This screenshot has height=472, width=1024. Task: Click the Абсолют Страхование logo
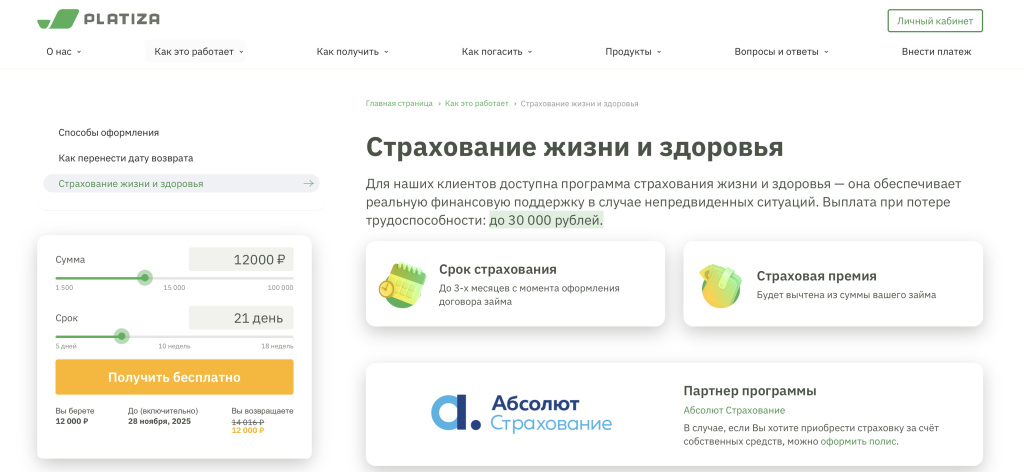click(521, 412)
